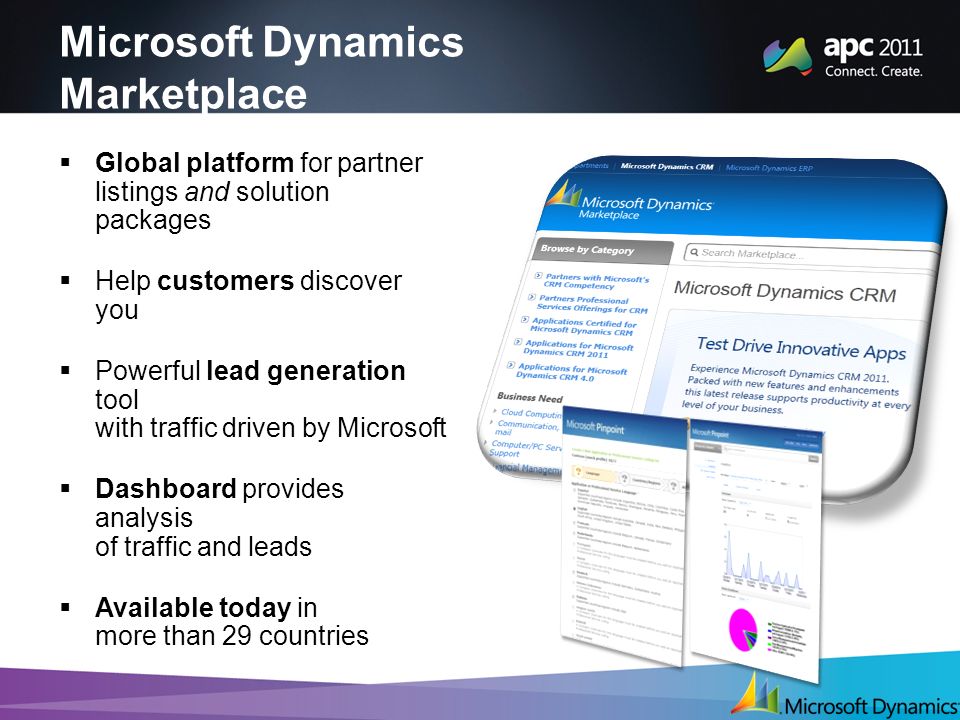This screenshot has width=960, height=720.
Task: Click arrow icon beside Partners with Microsoft's CRM Competency
Action: (538, 276)
